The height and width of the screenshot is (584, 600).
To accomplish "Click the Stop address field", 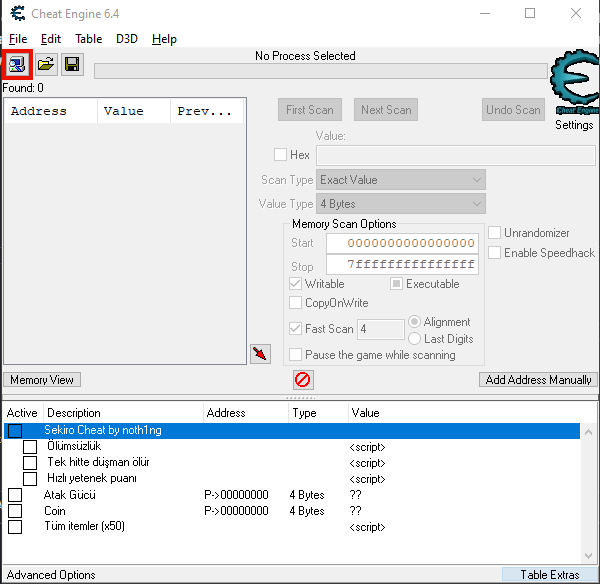I will 402,265.
